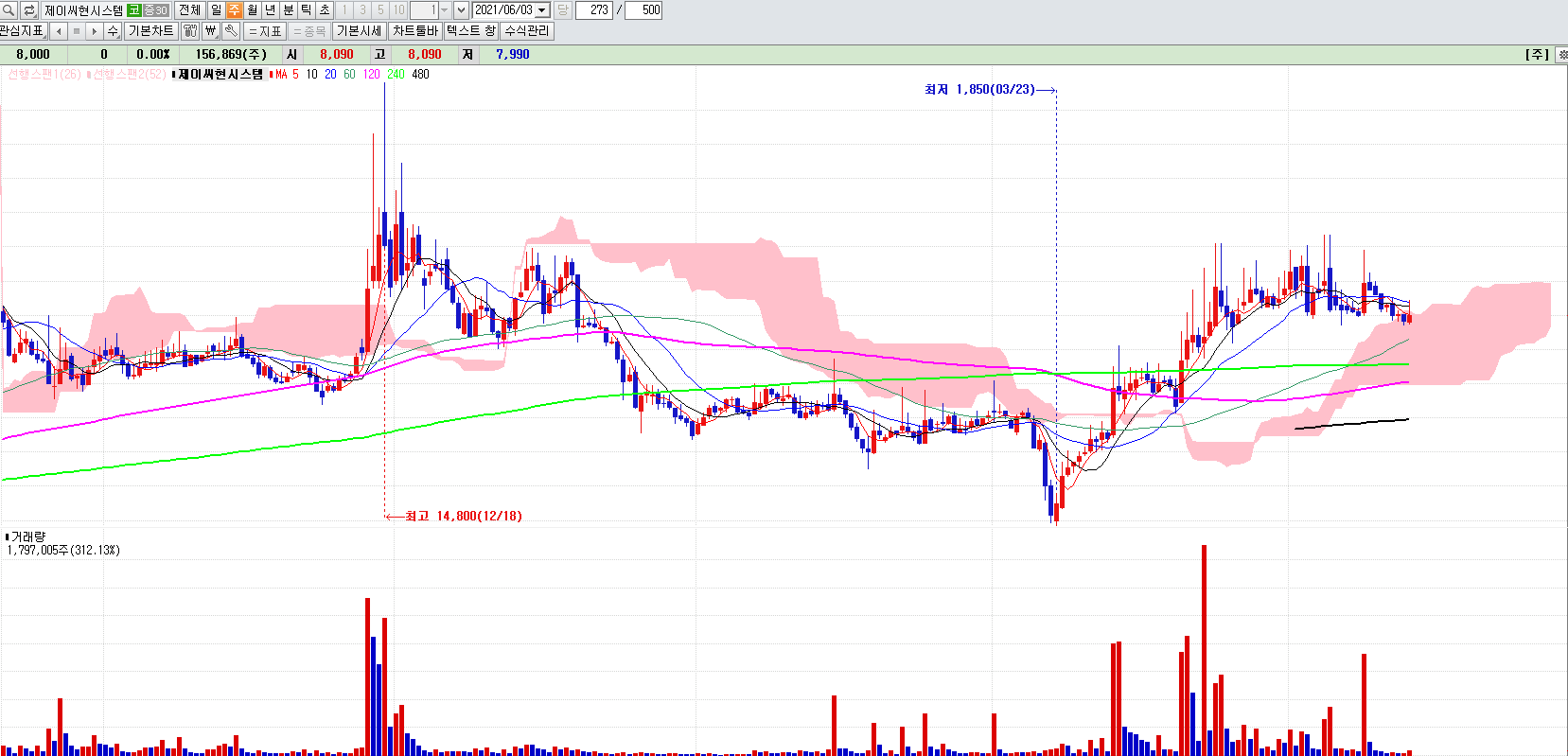This screenshot has height=756, width=1568.
Task: Click the disabled interval 3 button
Action: tap(362, 9)
